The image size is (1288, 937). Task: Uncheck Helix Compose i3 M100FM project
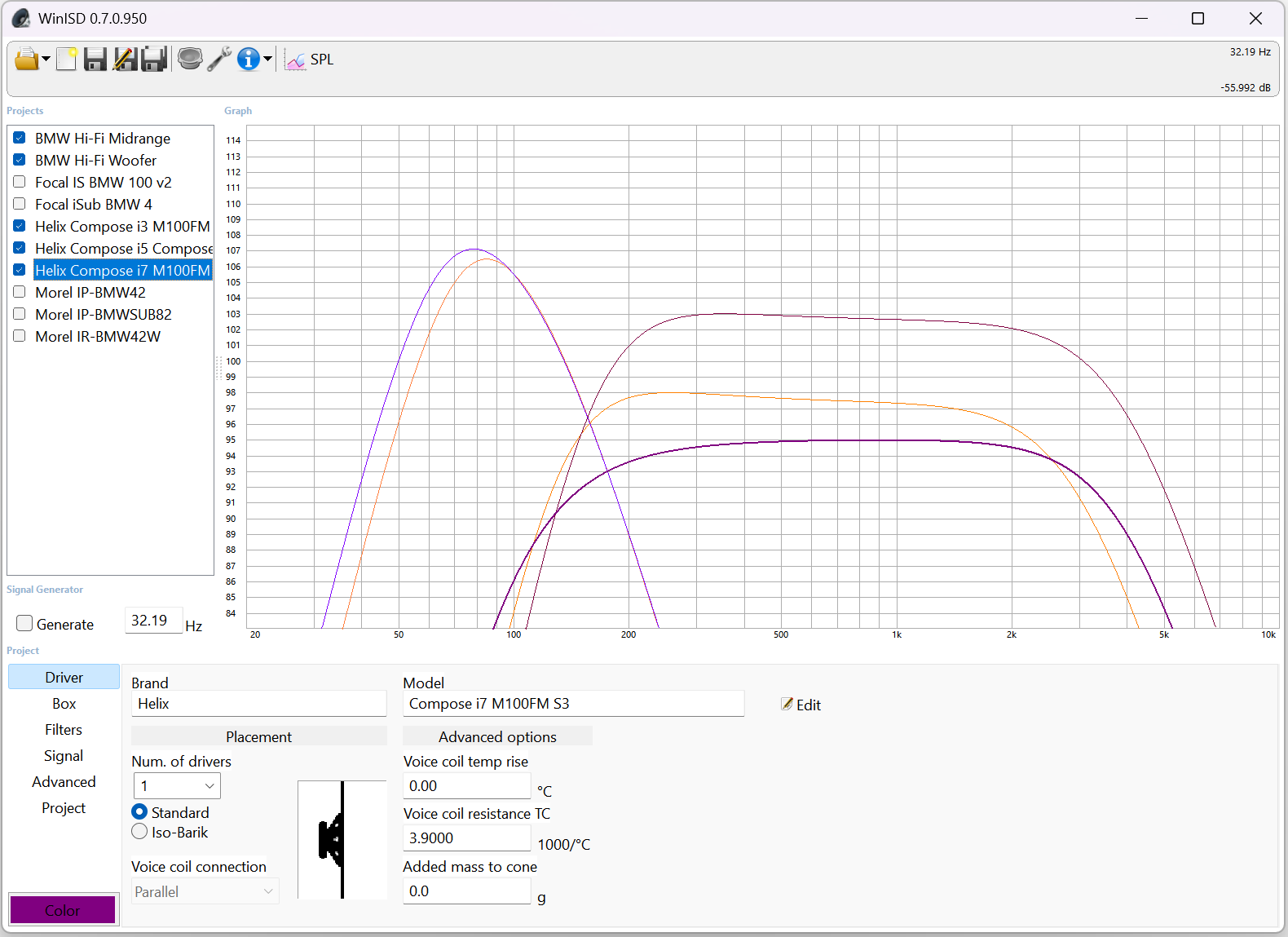20,226
